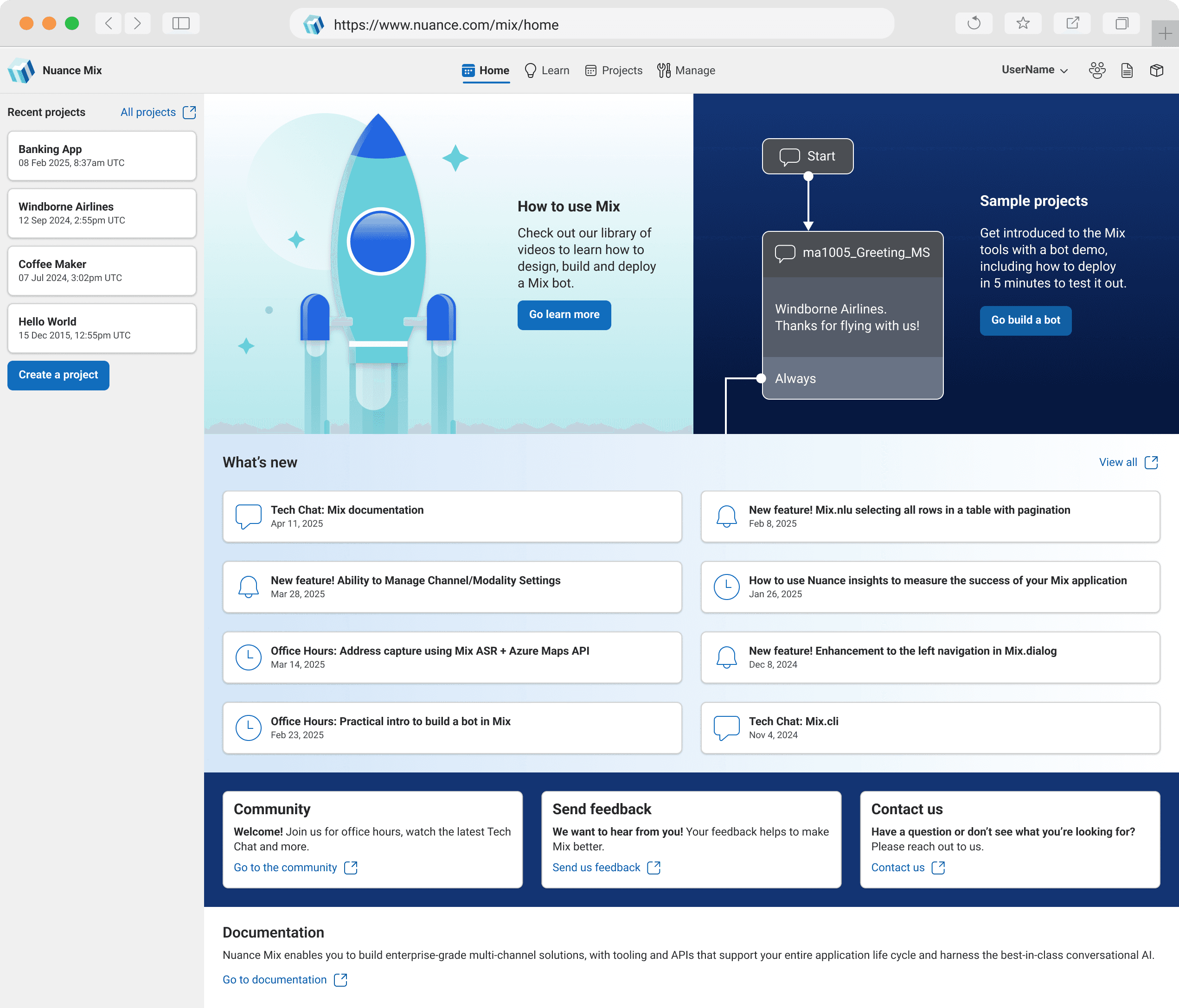Viewport: 1179px width, 1008px height.
Task: Click the browser share icon
Action: coord(1072,23)
